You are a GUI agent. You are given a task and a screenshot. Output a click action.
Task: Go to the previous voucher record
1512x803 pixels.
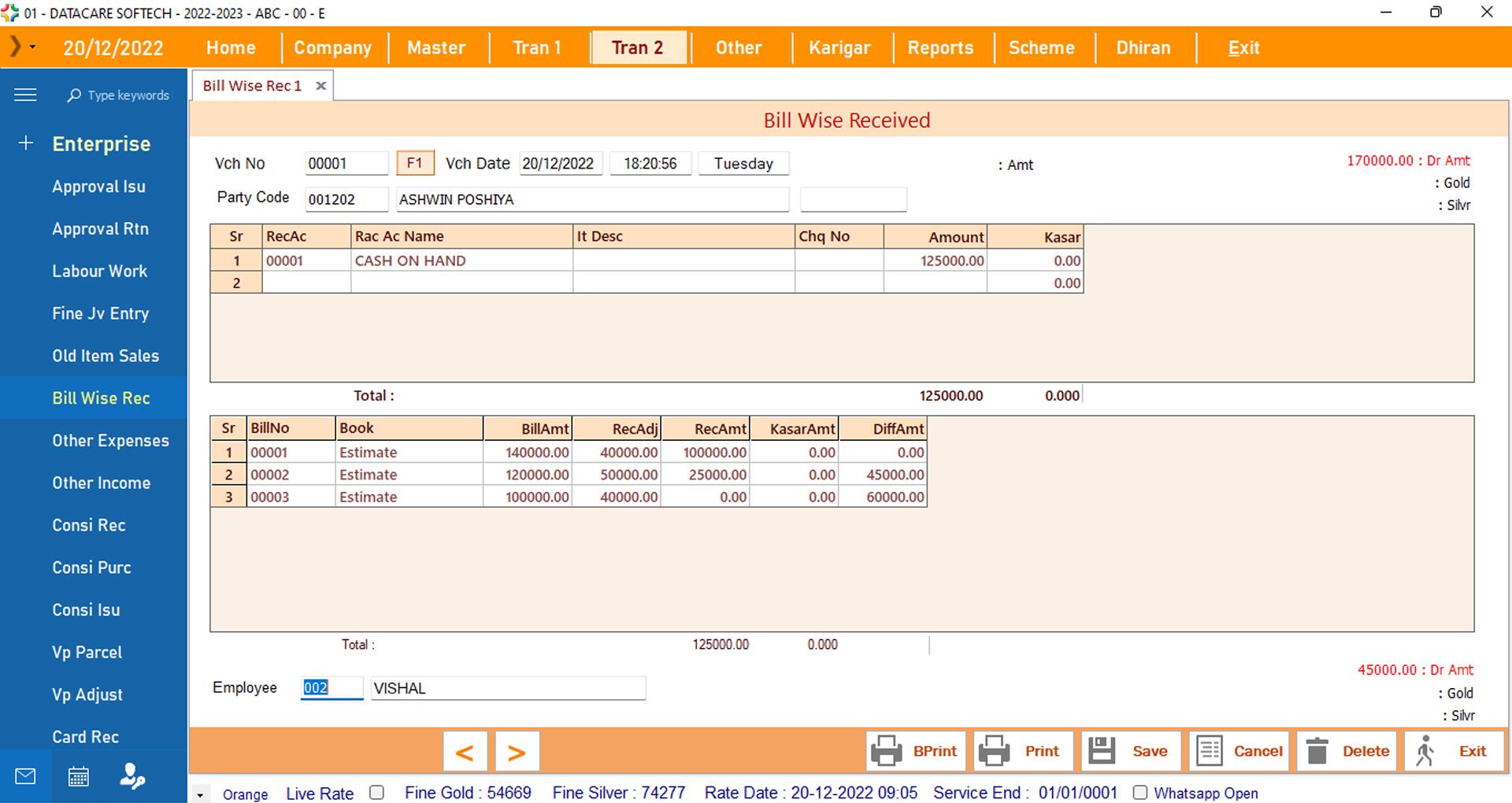pos(465,752)
